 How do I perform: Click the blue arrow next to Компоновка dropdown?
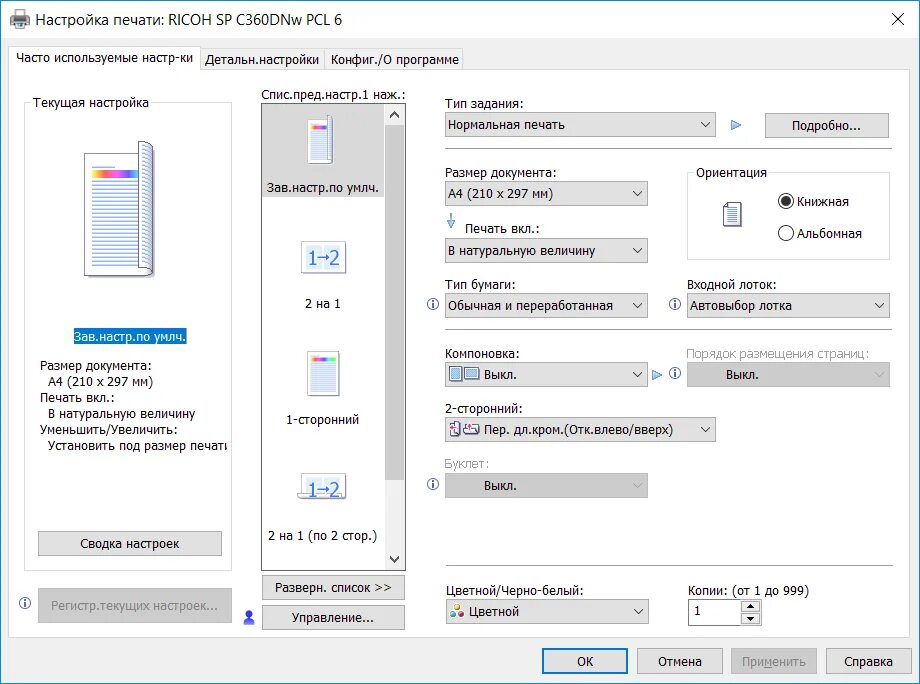(657, 374)
